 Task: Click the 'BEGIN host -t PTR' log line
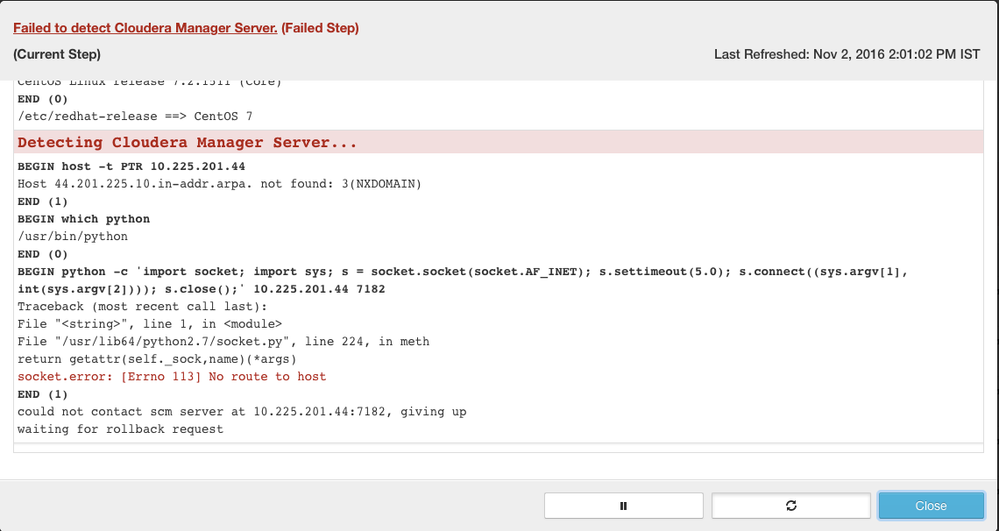[x=131, y=166]
